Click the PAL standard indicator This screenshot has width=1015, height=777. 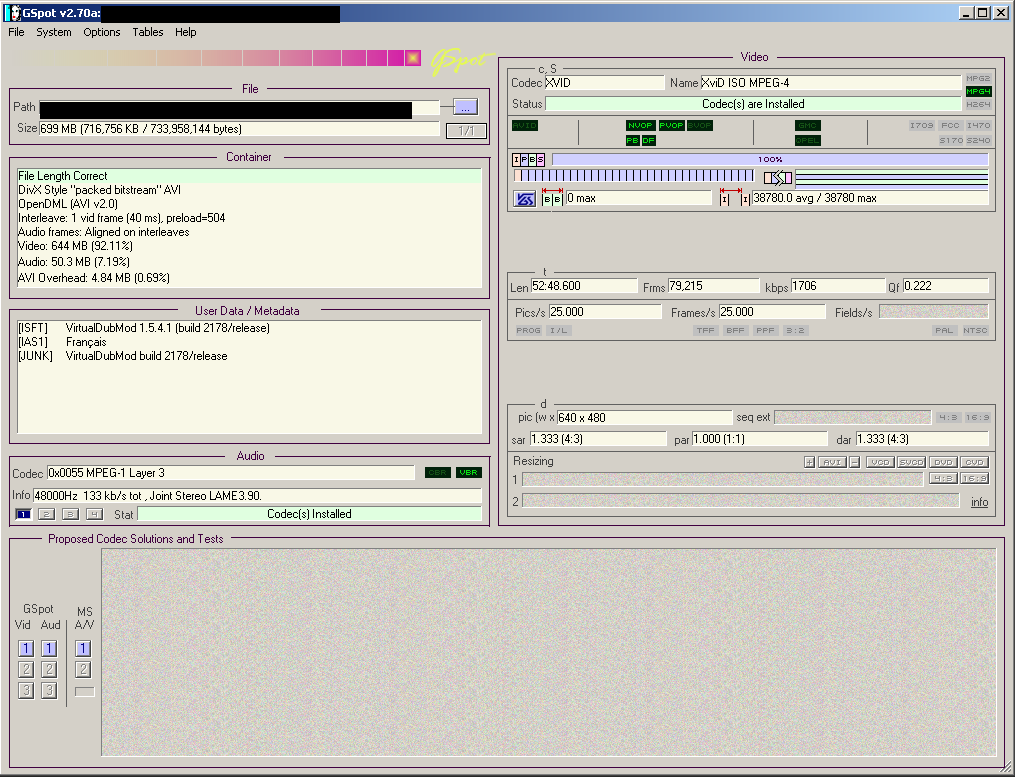click(944, 331)
